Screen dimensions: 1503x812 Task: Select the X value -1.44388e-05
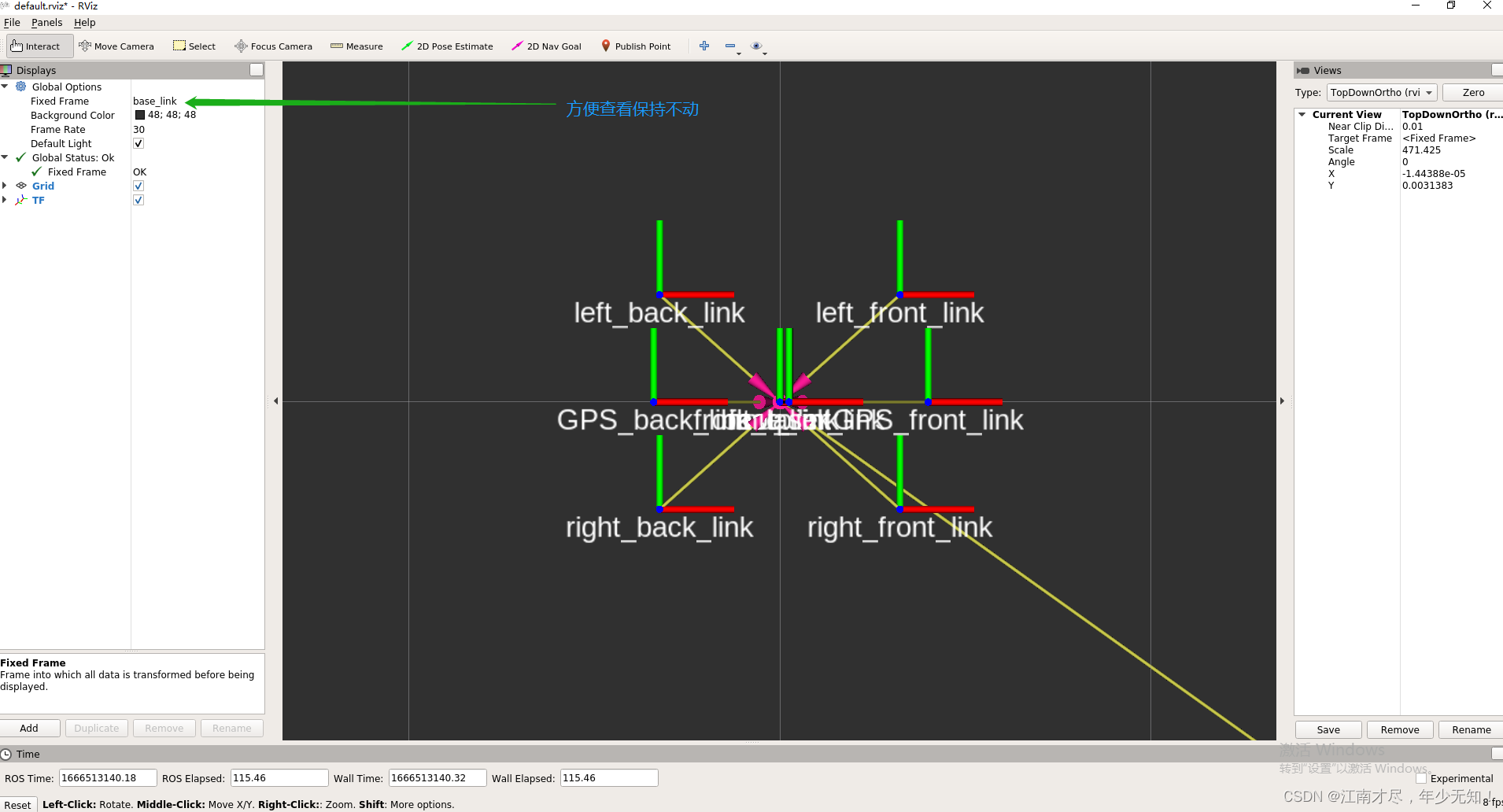[x=1434, y=173]
